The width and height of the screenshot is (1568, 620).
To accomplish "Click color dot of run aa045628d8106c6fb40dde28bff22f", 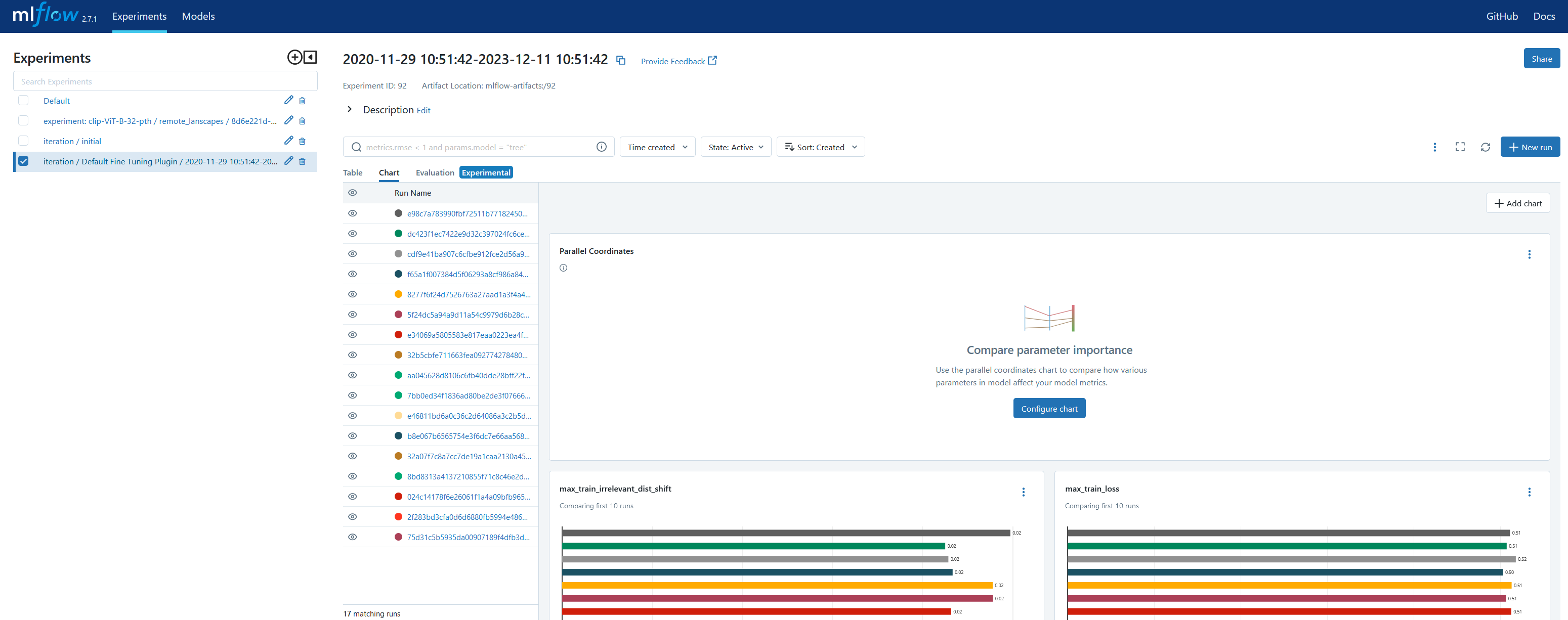I will coord(398,375).
